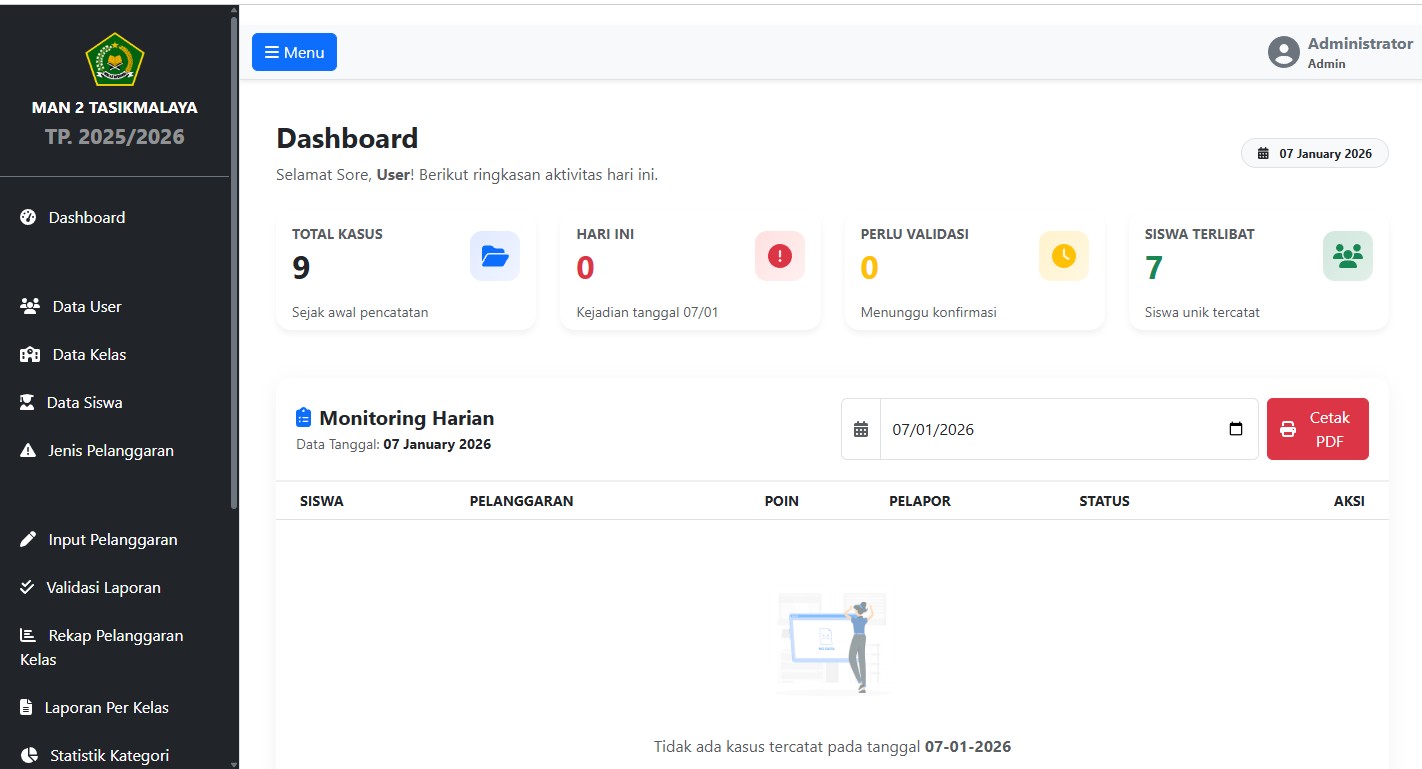Expand the Administrator profile menu
The height and width of the screenshot is (769, 1422).
(1340, 51)
